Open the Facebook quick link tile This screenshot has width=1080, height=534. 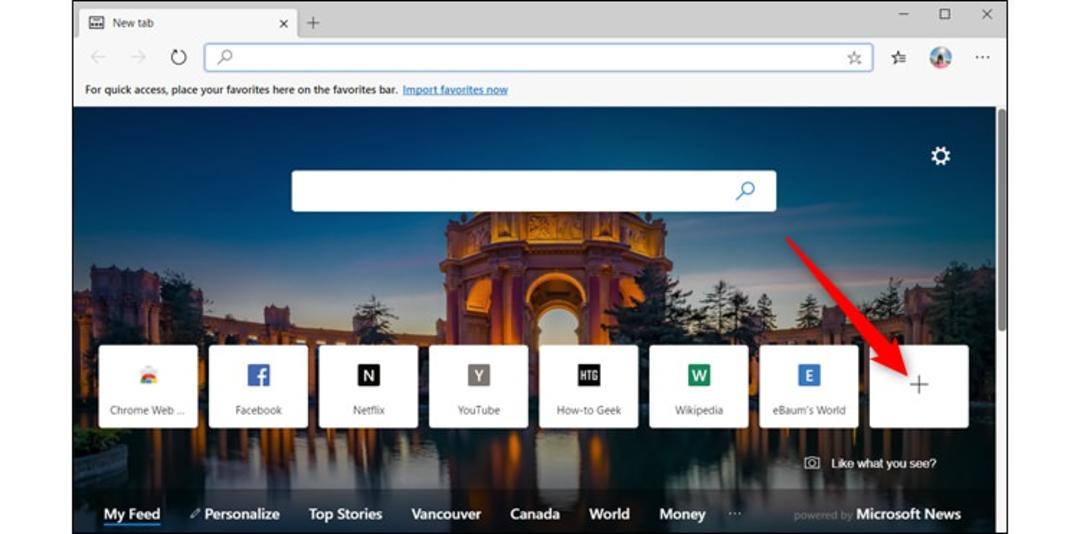point(258,386)
